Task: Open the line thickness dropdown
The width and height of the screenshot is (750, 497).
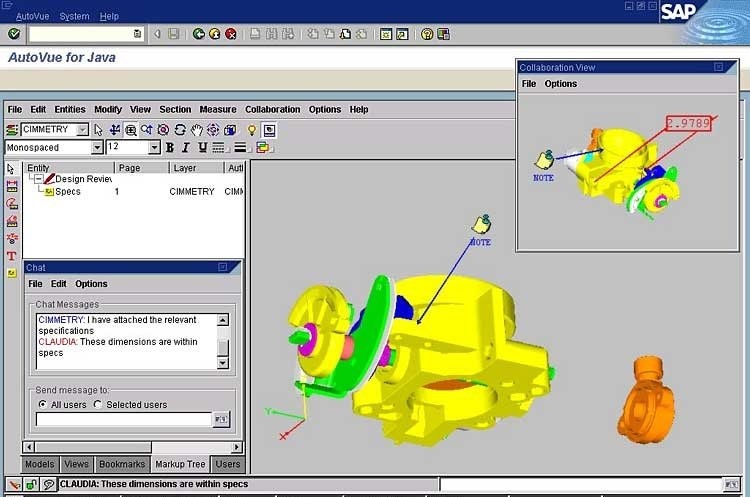Action: [241, 148]
